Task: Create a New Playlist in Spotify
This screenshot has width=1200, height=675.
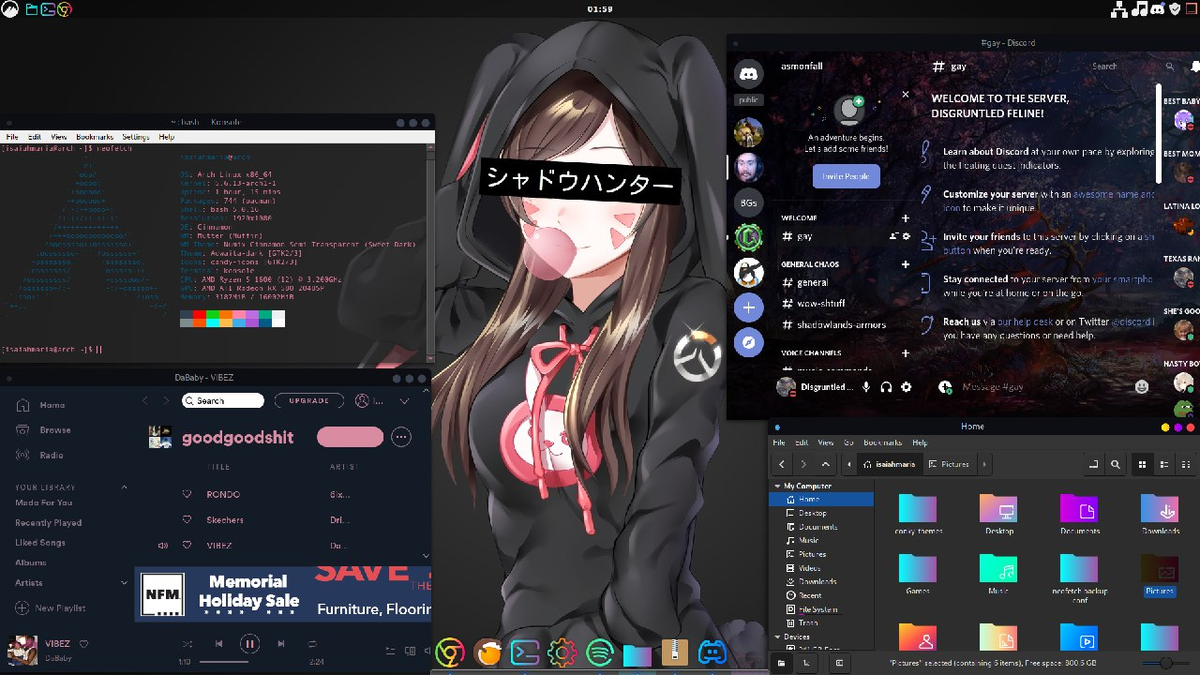Action: click(x=51, y=608)
